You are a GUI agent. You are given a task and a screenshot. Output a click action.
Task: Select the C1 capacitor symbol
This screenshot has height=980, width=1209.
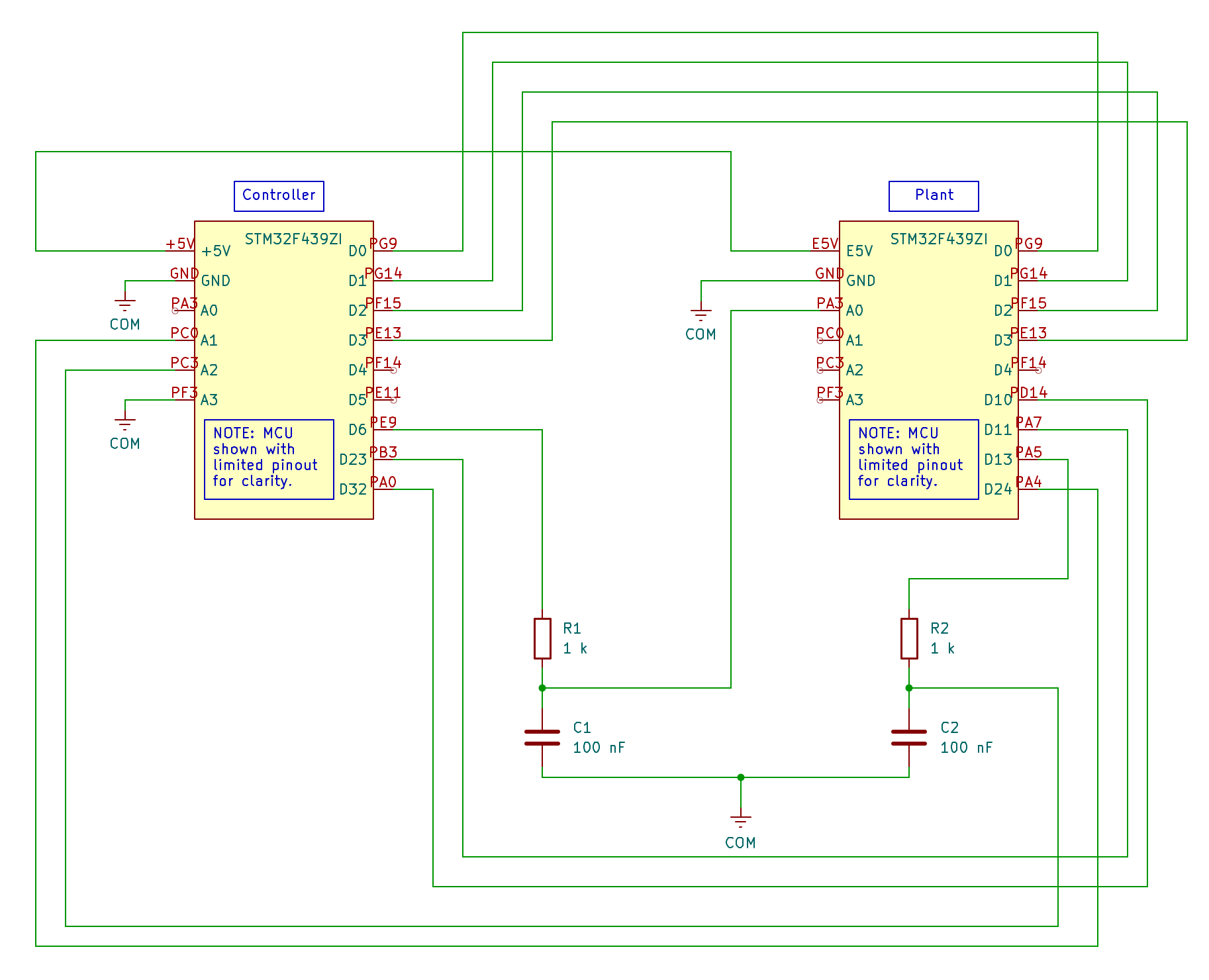(542, 738)
